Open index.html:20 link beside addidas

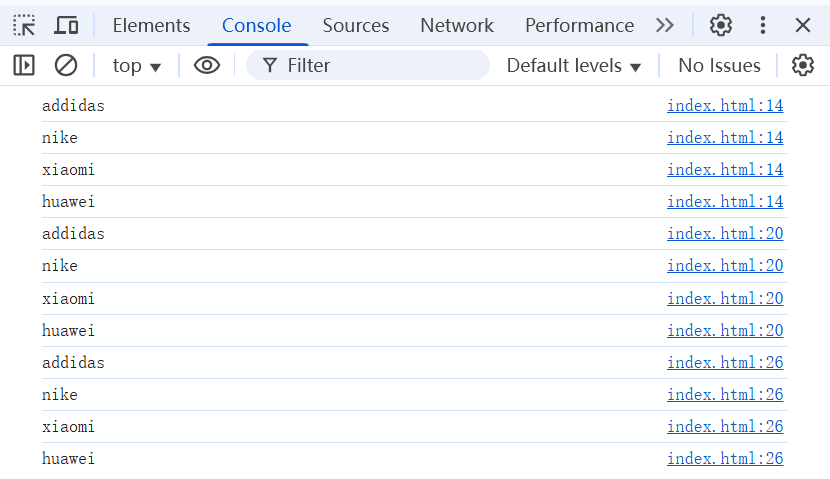point(725,233)
